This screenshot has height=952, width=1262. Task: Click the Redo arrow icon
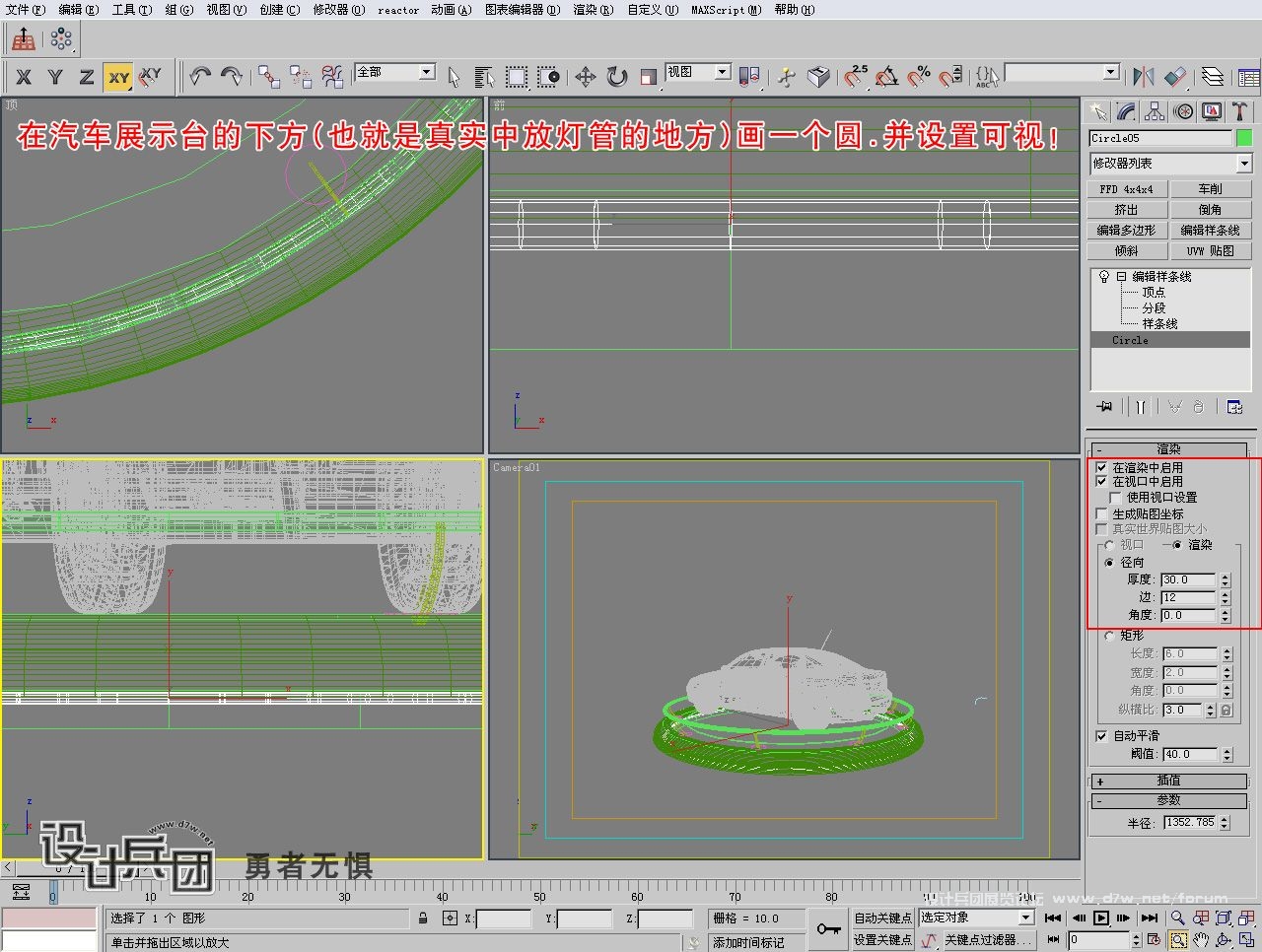point(232,76)
